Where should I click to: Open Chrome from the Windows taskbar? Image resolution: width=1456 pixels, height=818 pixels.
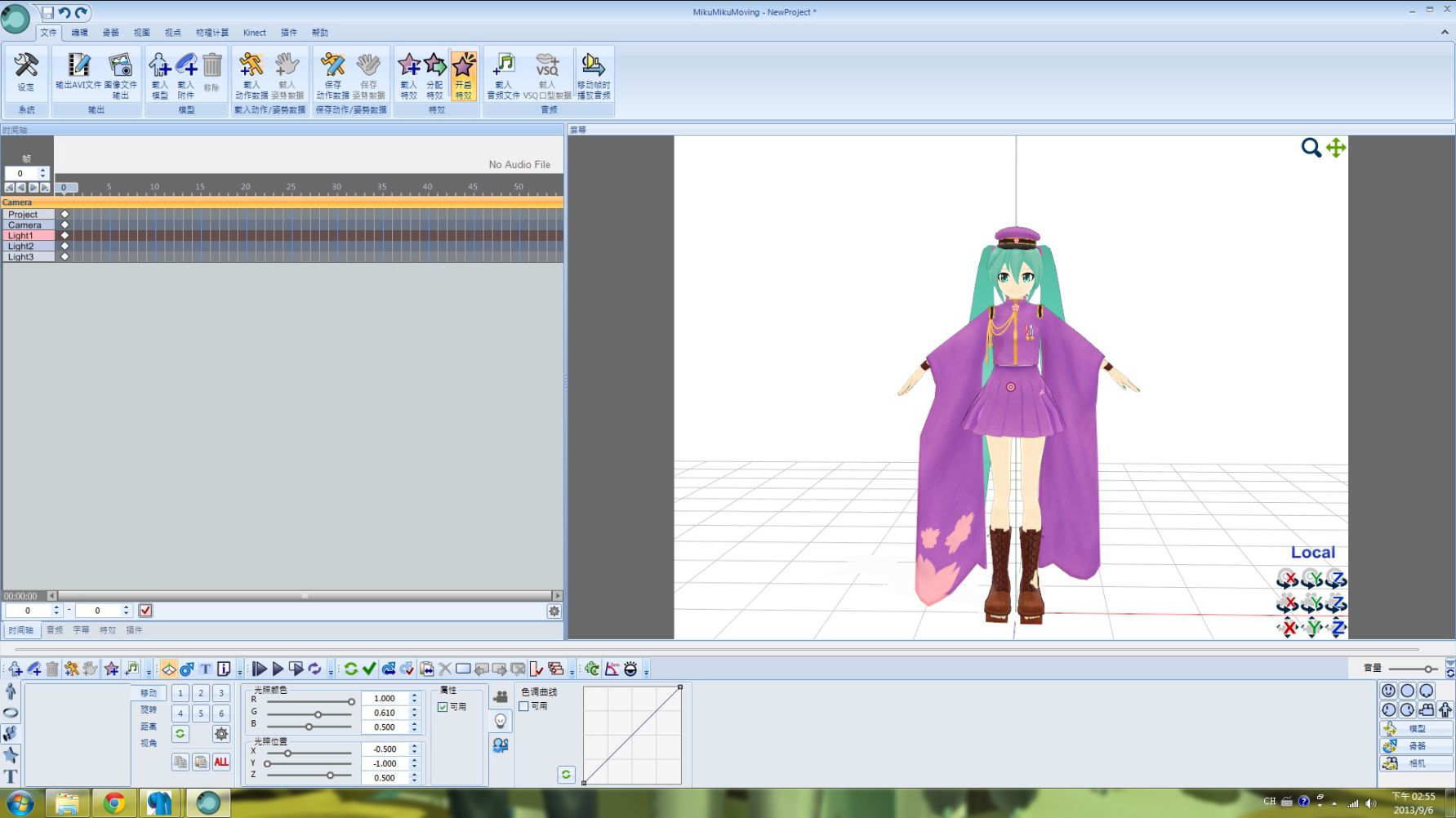pyautogui.click(x=114, y=803)
